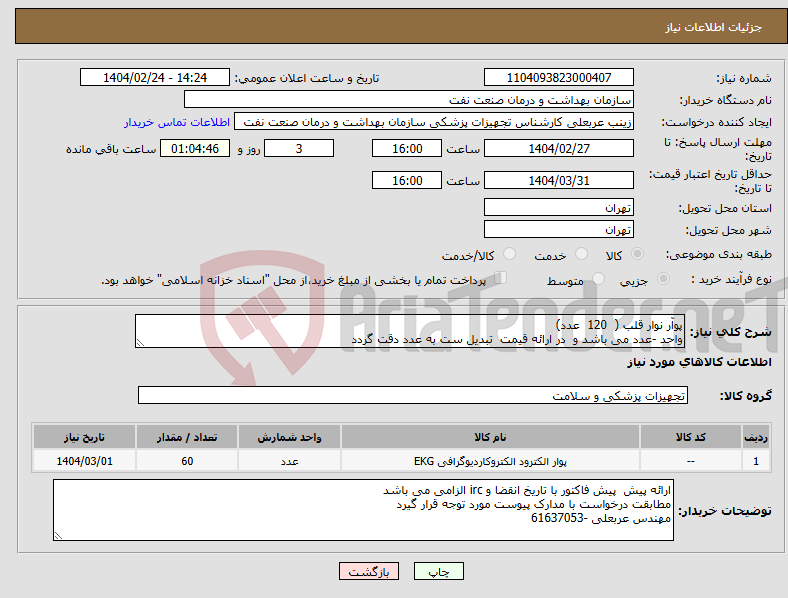Image resolution: width=788 pixels, height=598 pixels.
Task: Open the اطلاعات تماس خریدار link
Action: click(177, 122)
